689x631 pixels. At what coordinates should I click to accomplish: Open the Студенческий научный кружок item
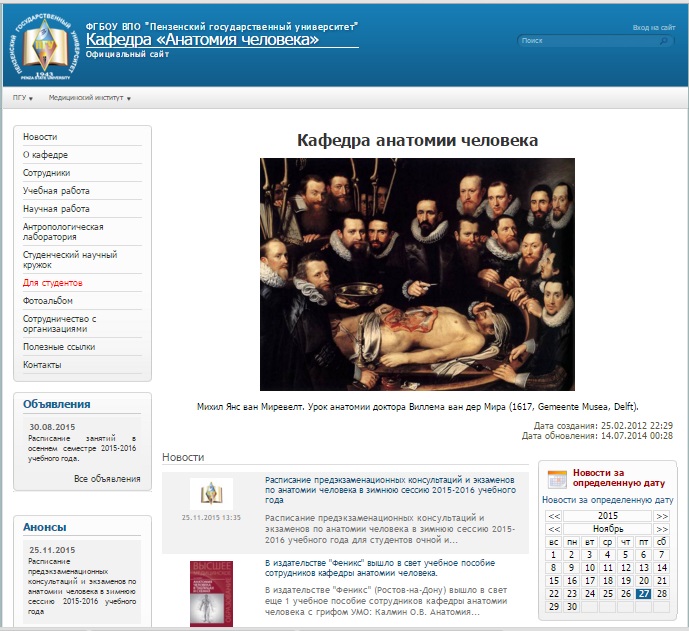coord(70,260)
